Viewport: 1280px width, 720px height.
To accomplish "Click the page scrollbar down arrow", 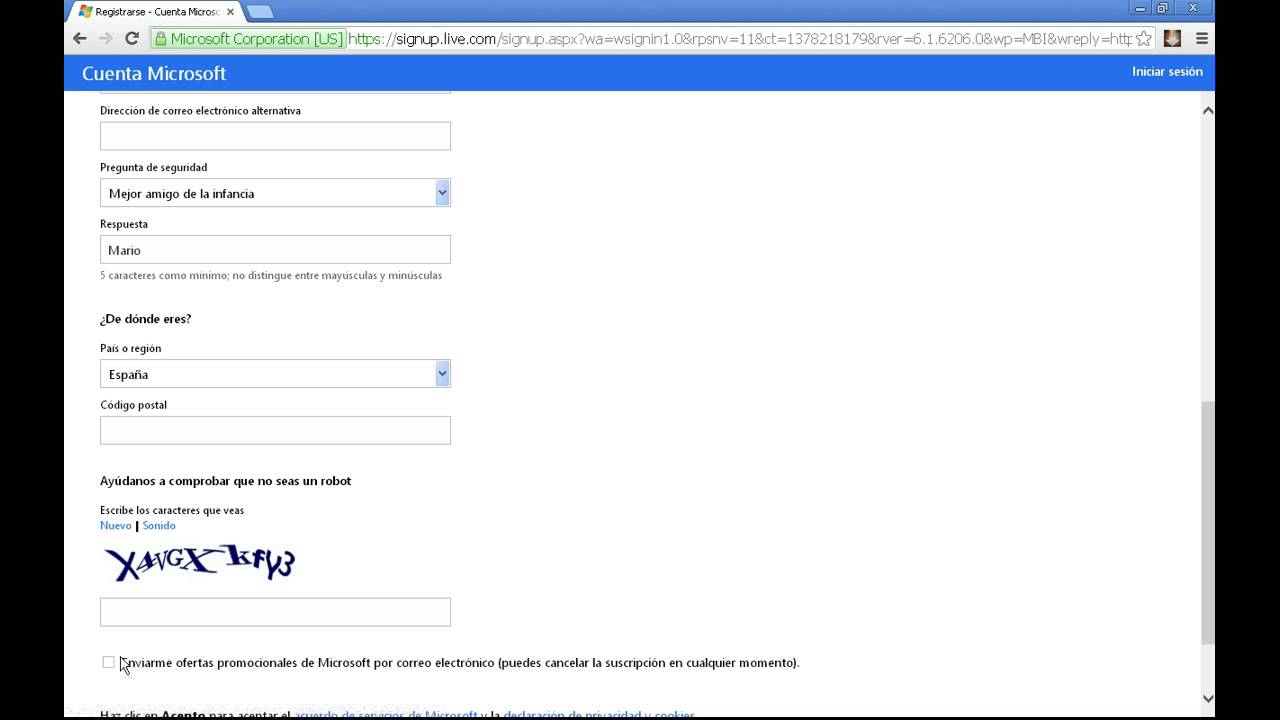I will (1207, 698).
